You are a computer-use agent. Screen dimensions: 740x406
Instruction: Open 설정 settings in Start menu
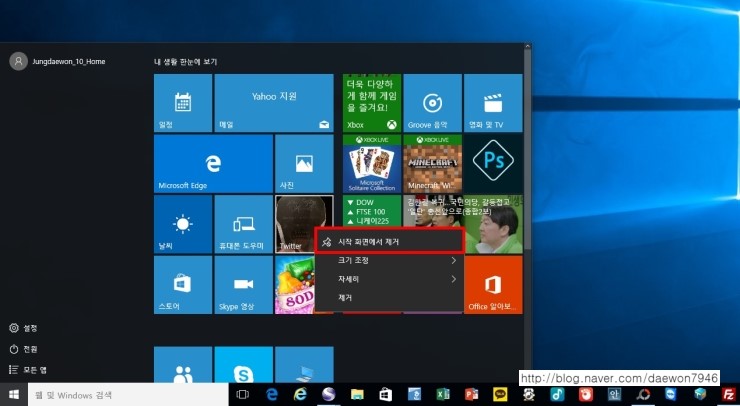tap(24, 328)
